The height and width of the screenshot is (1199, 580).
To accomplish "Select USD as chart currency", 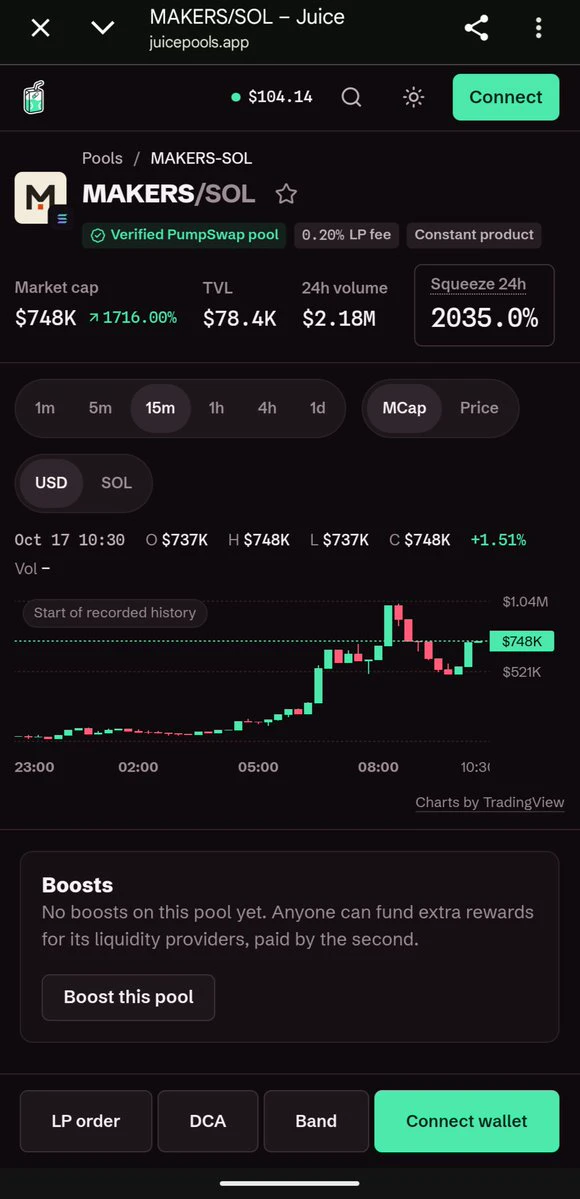I will click(x=51, y=483).
